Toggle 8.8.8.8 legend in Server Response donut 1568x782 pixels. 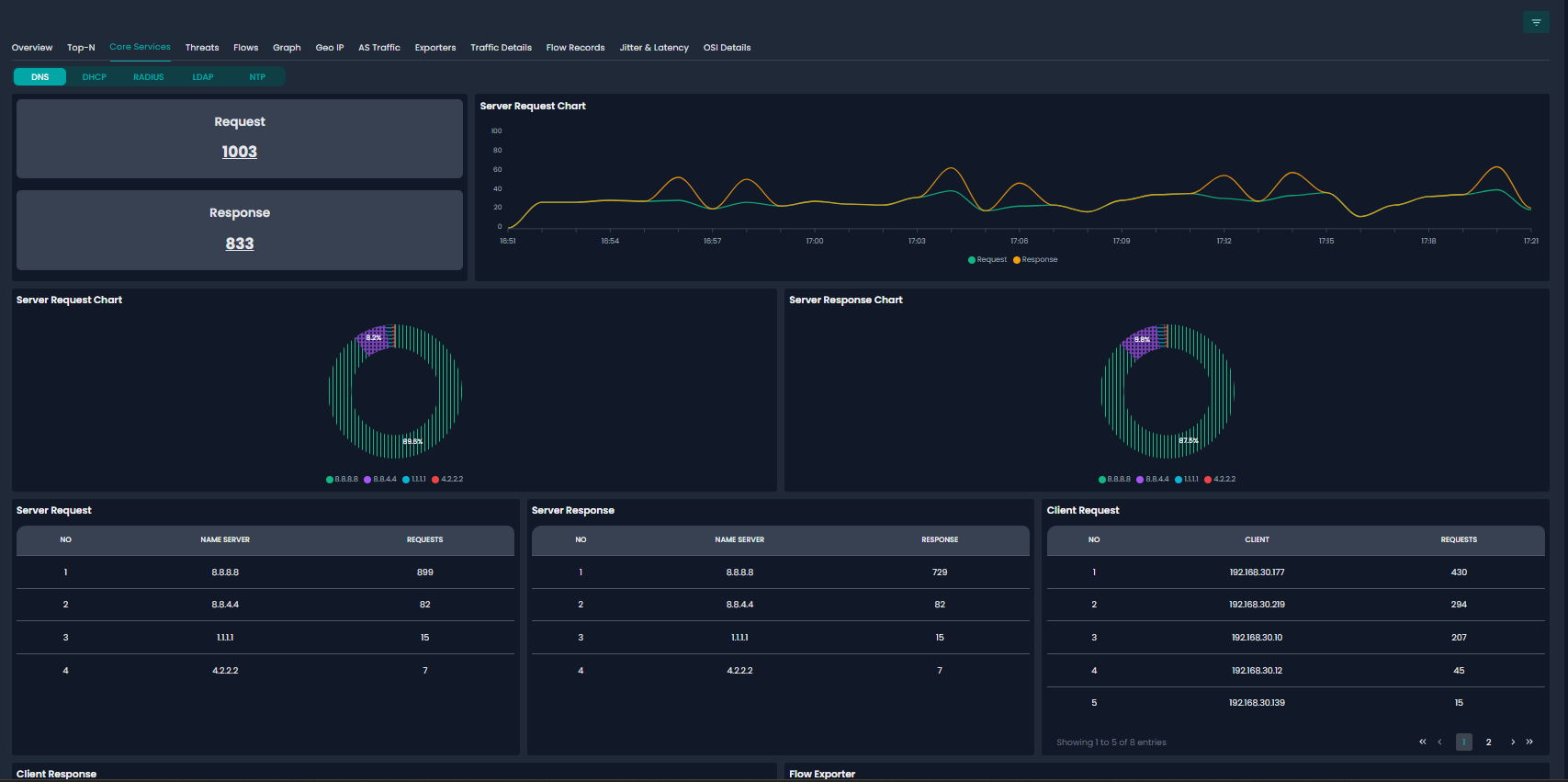coord(1115,480)
